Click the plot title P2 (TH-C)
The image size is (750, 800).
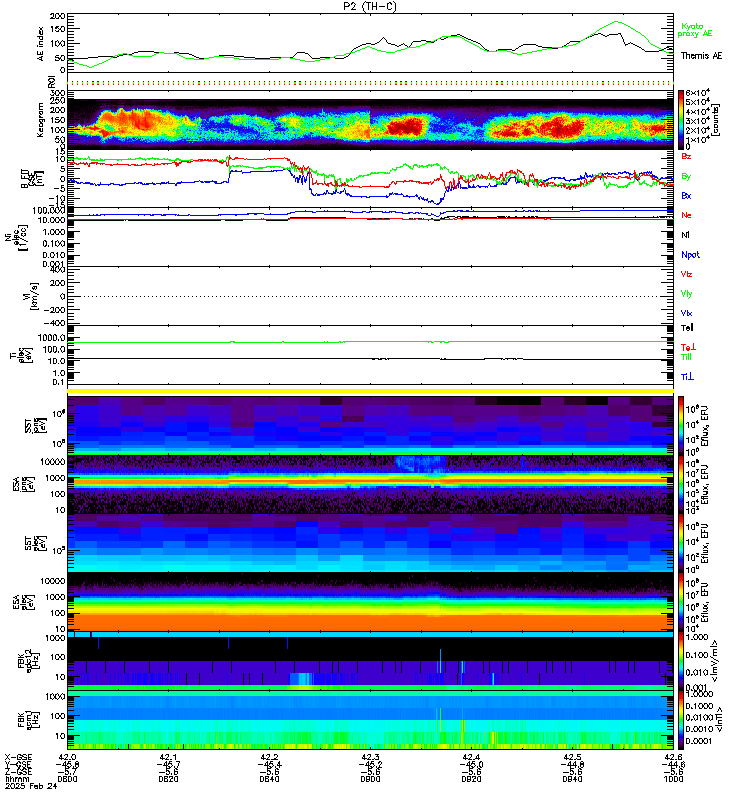[369, 6]
